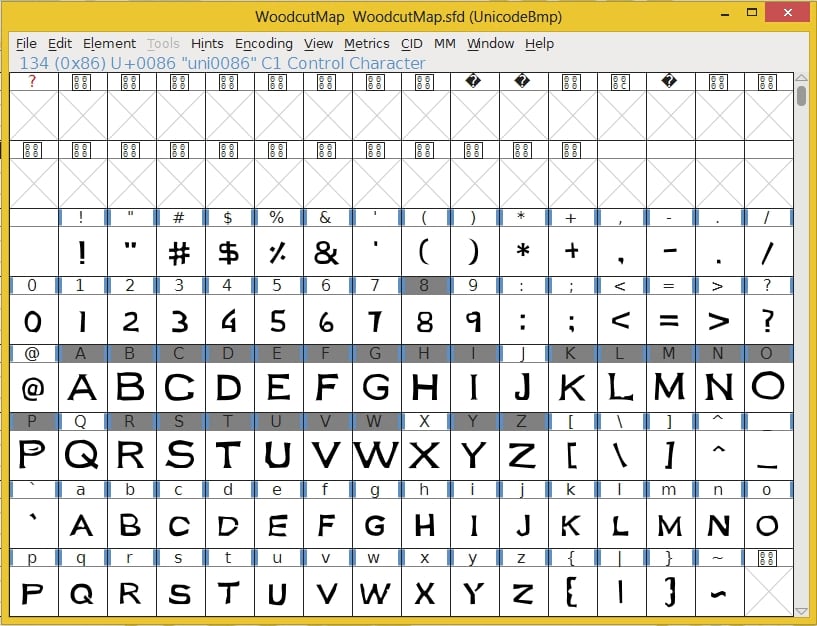Select the exclamation mark glyph cell
This screenshot has height=626, width=817.
point(83,251)
